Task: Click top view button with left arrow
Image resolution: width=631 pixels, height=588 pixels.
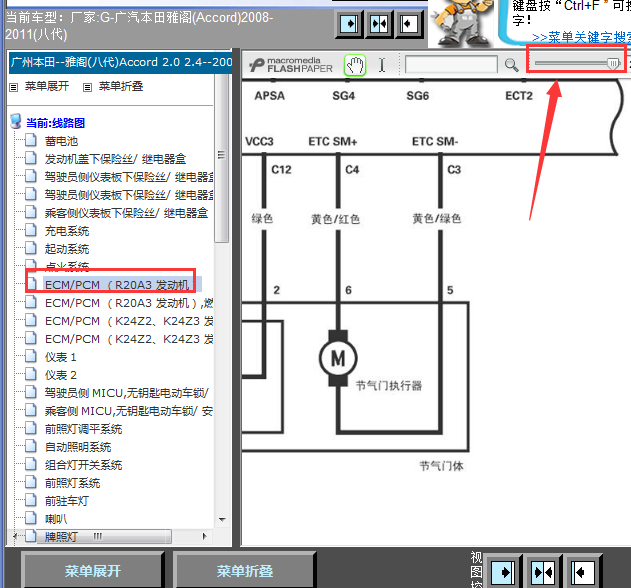Action: pos(409,24)
